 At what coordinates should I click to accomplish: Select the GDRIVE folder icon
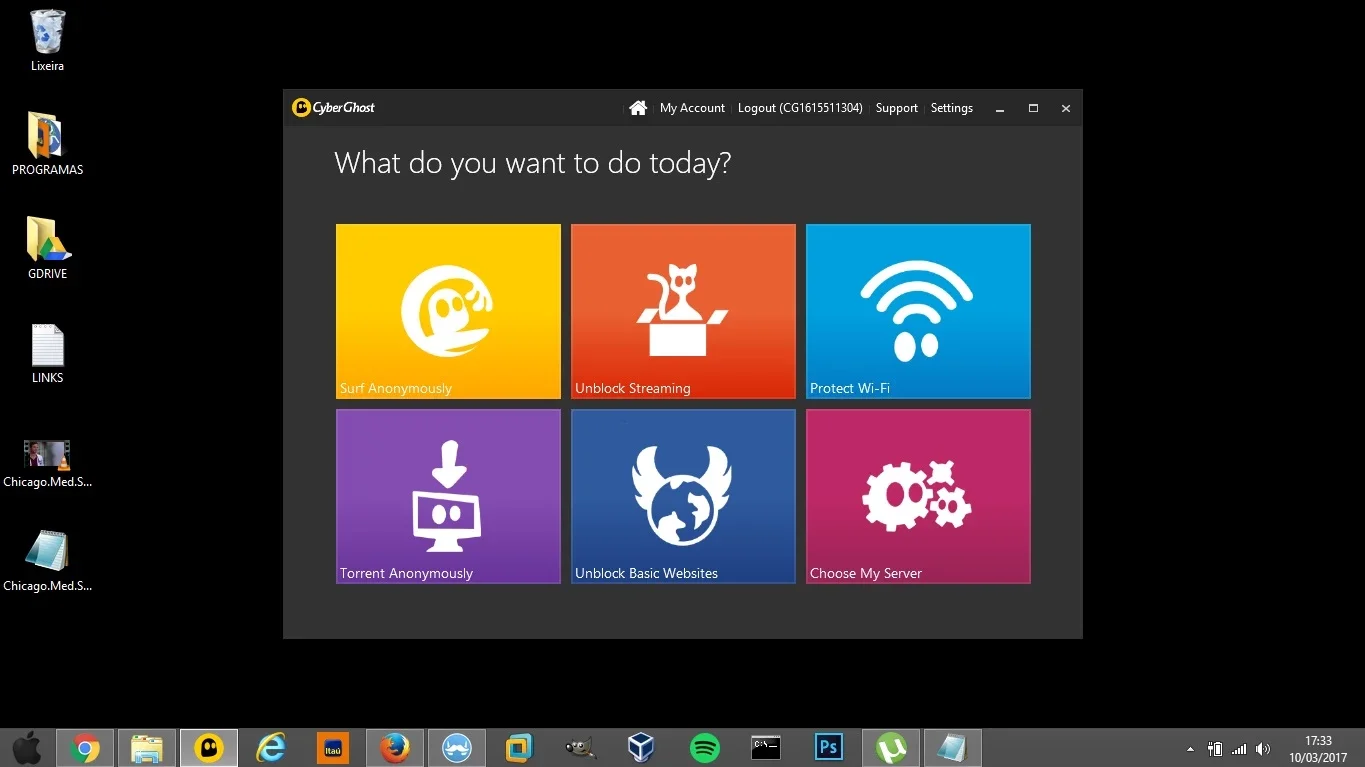tap(47, 248)
